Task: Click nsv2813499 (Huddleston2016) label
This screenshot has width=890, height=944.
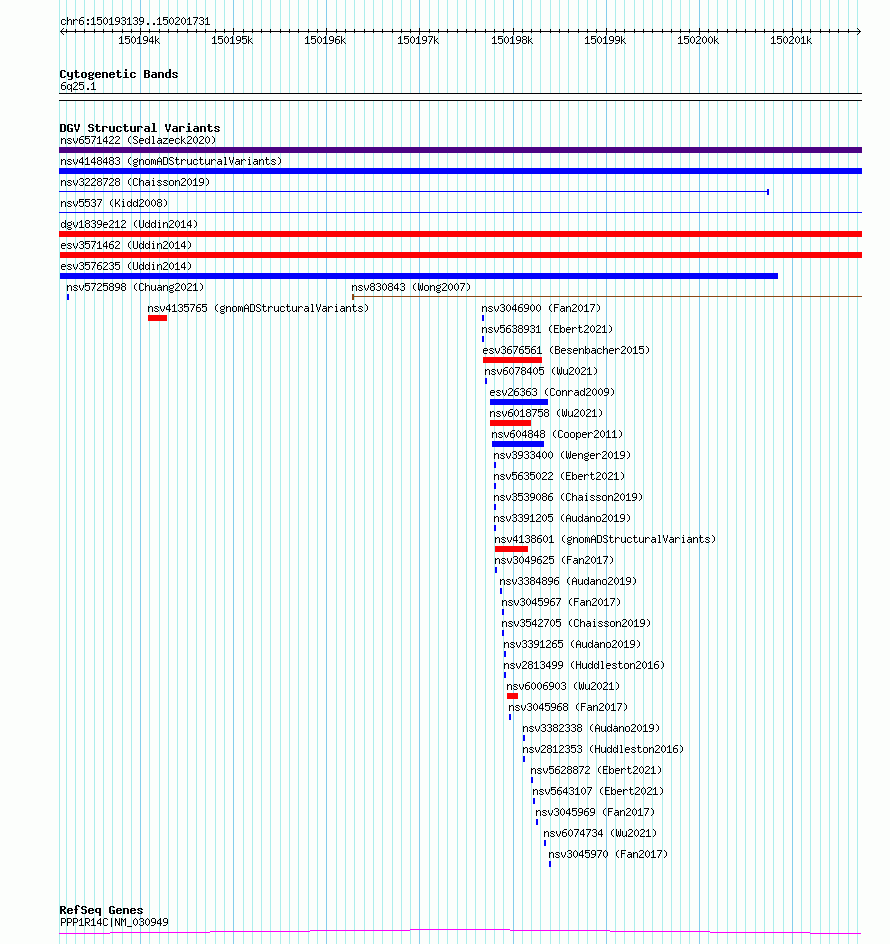Action: tap(584, 665)
